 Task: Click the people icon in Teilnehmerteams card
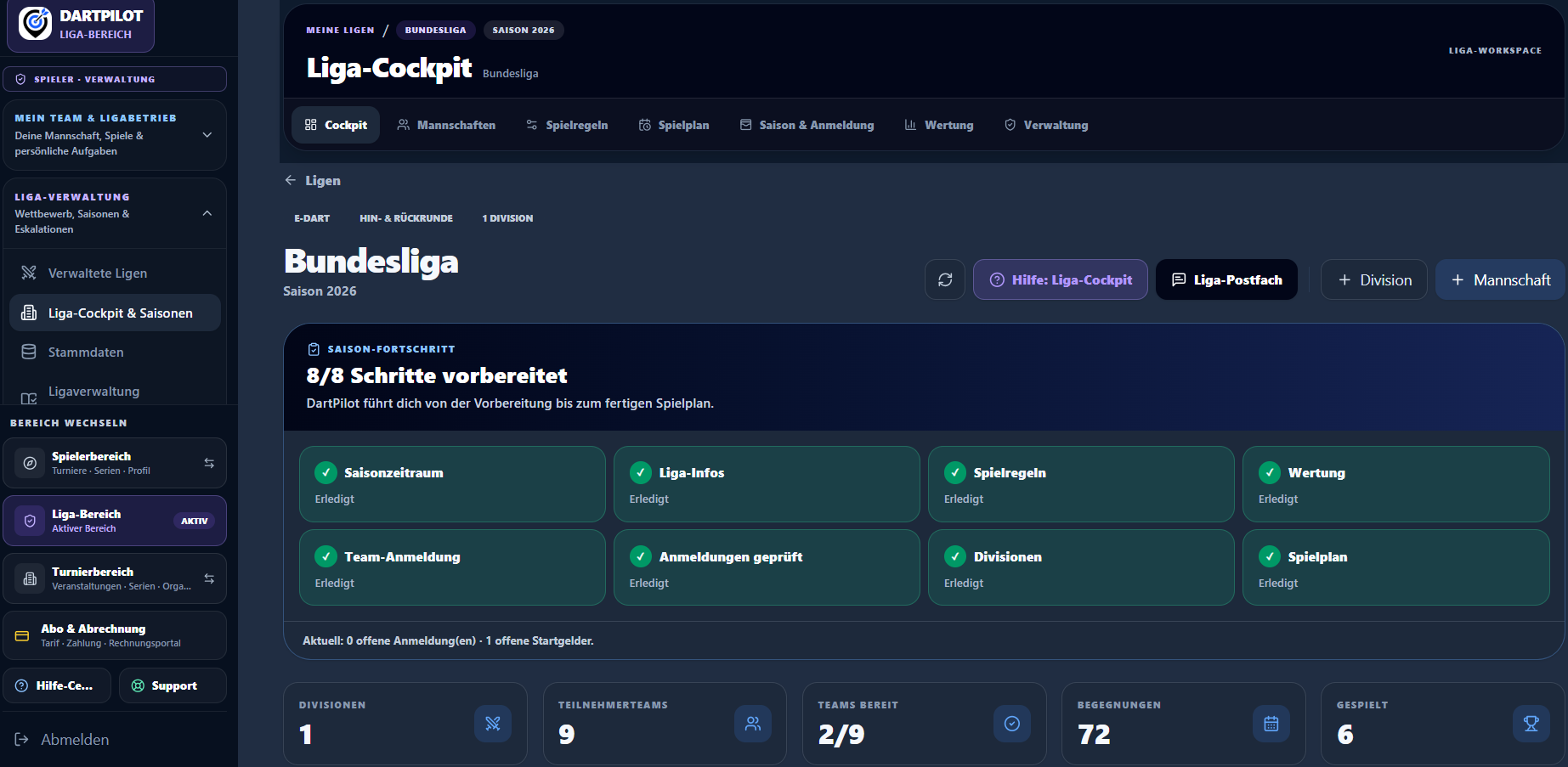point(753,724)
